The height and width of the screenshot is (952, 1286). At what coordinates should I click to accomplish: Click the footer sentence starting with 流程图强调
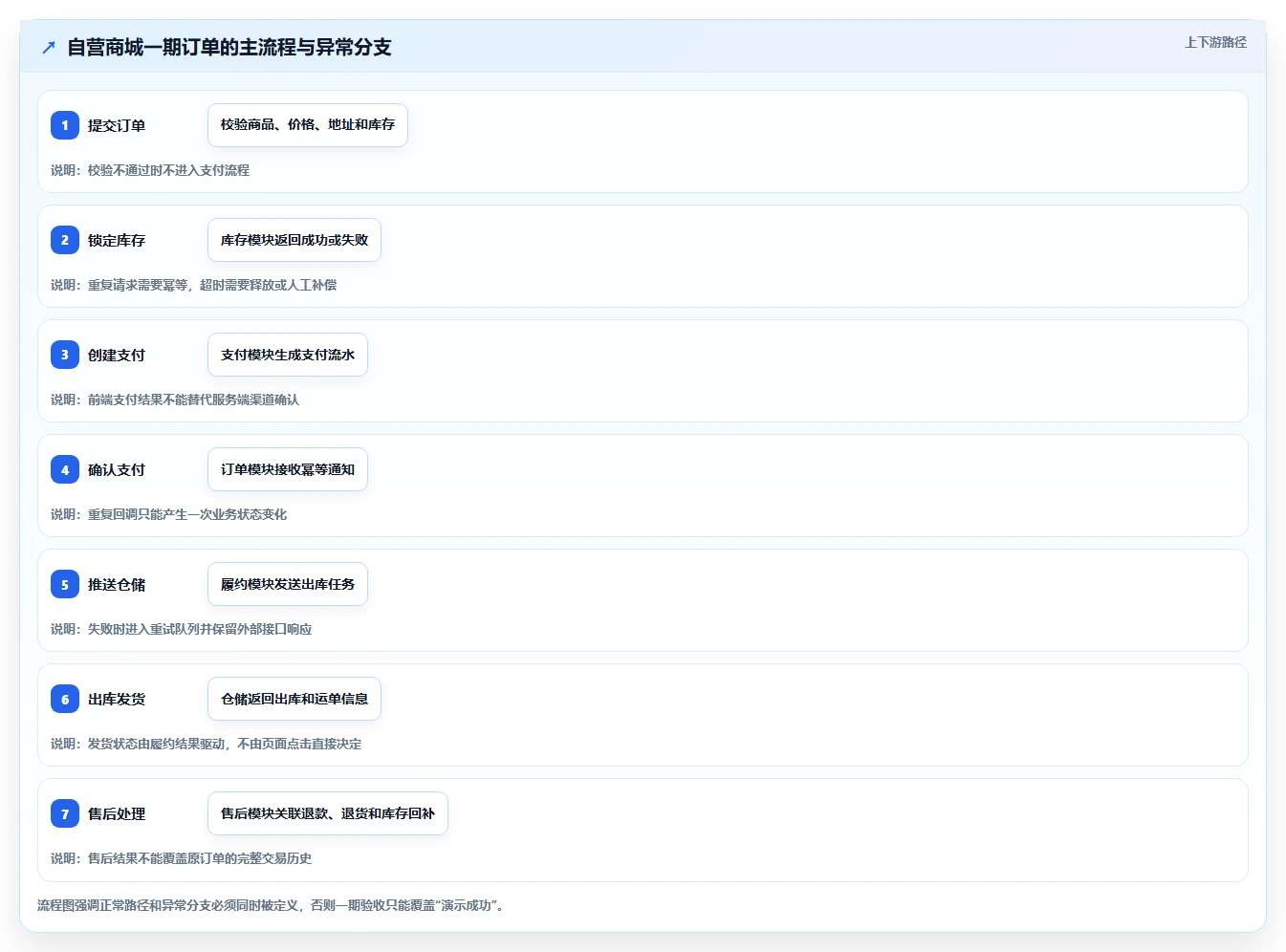[x=271, y=905]
